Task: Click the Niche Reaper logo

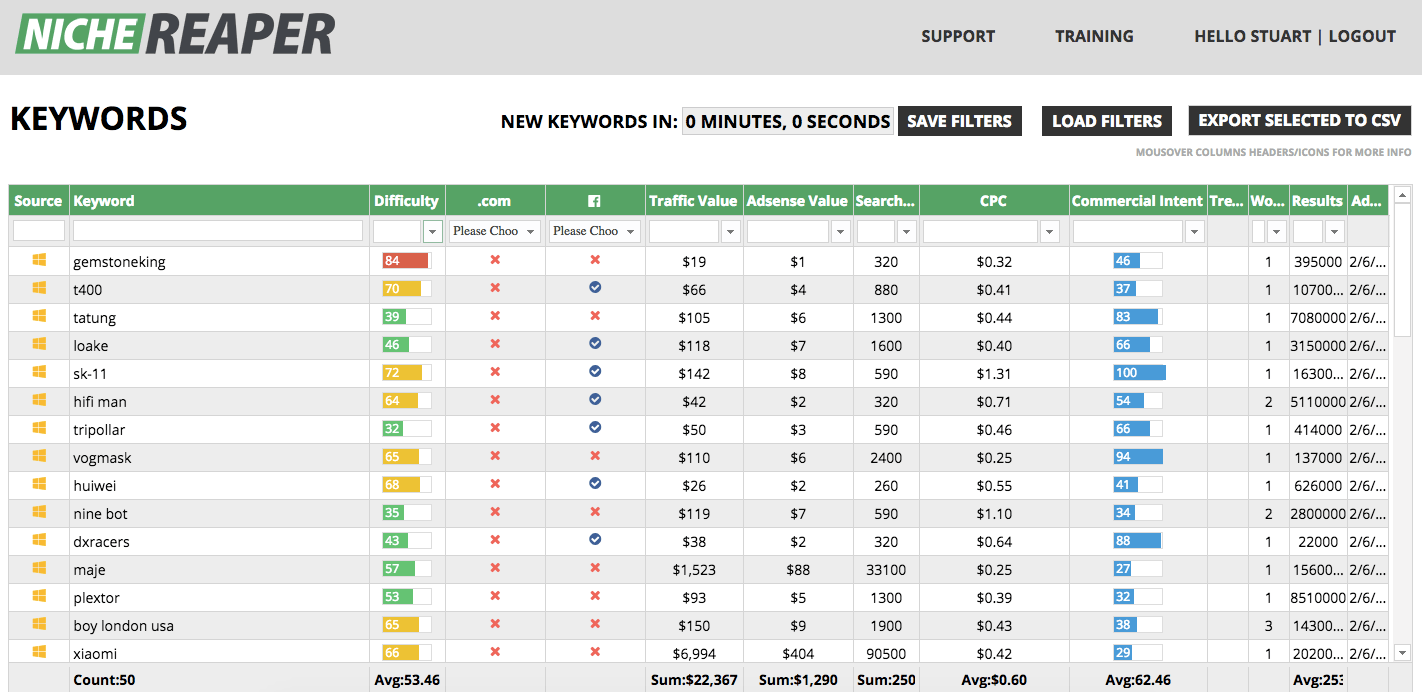Action: (x=174, y=35)
